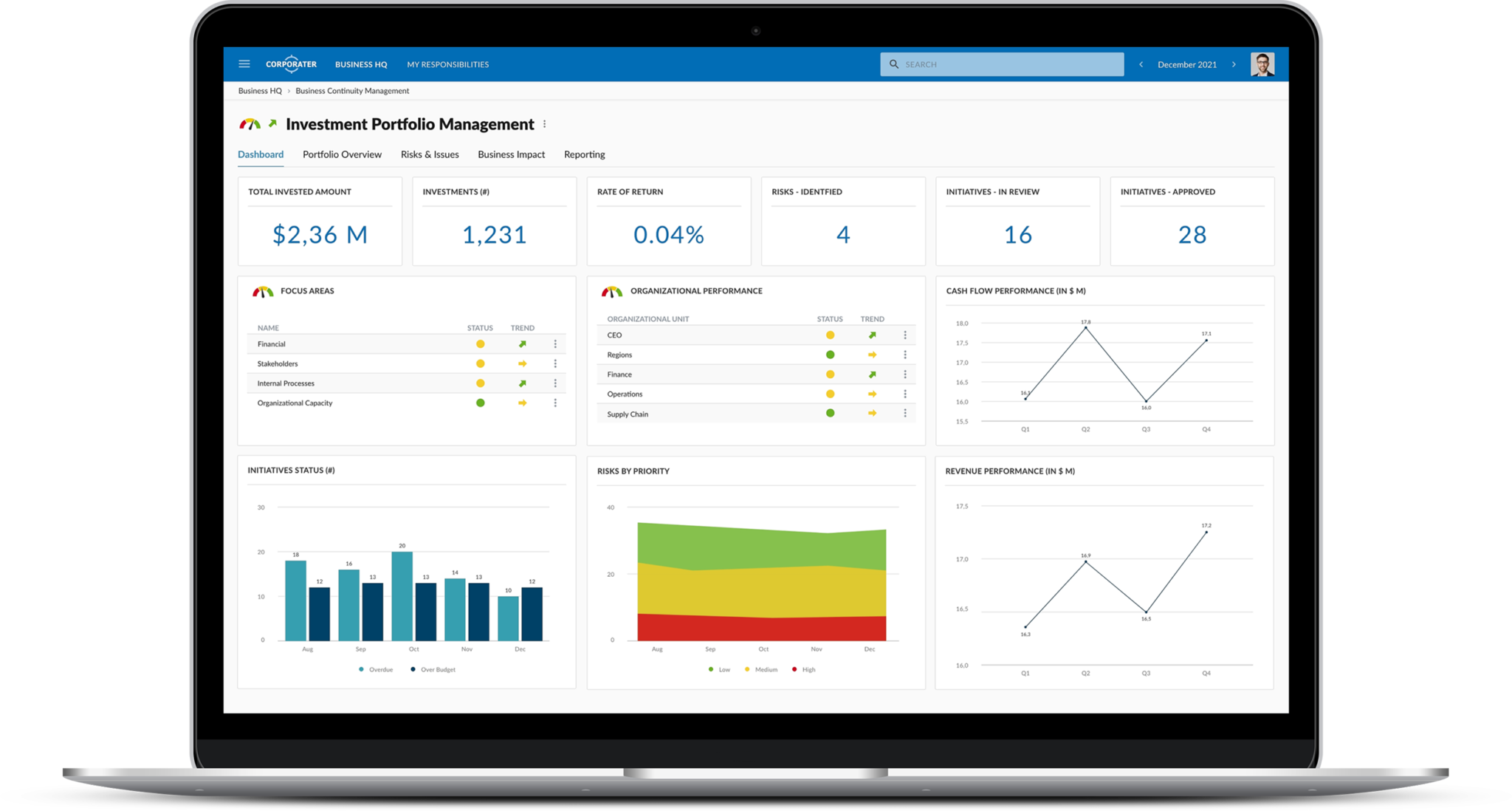The width and height of the screenshot is (1512, 811).
Task: Open the Risks & Issues tab
Action: tap(430, 154)
